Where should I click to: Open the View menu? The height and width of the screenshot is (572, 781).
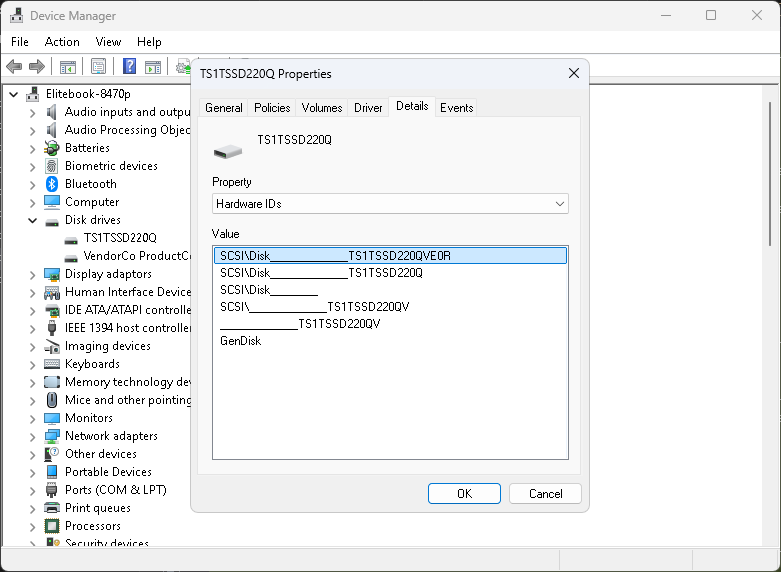[108, 42]
